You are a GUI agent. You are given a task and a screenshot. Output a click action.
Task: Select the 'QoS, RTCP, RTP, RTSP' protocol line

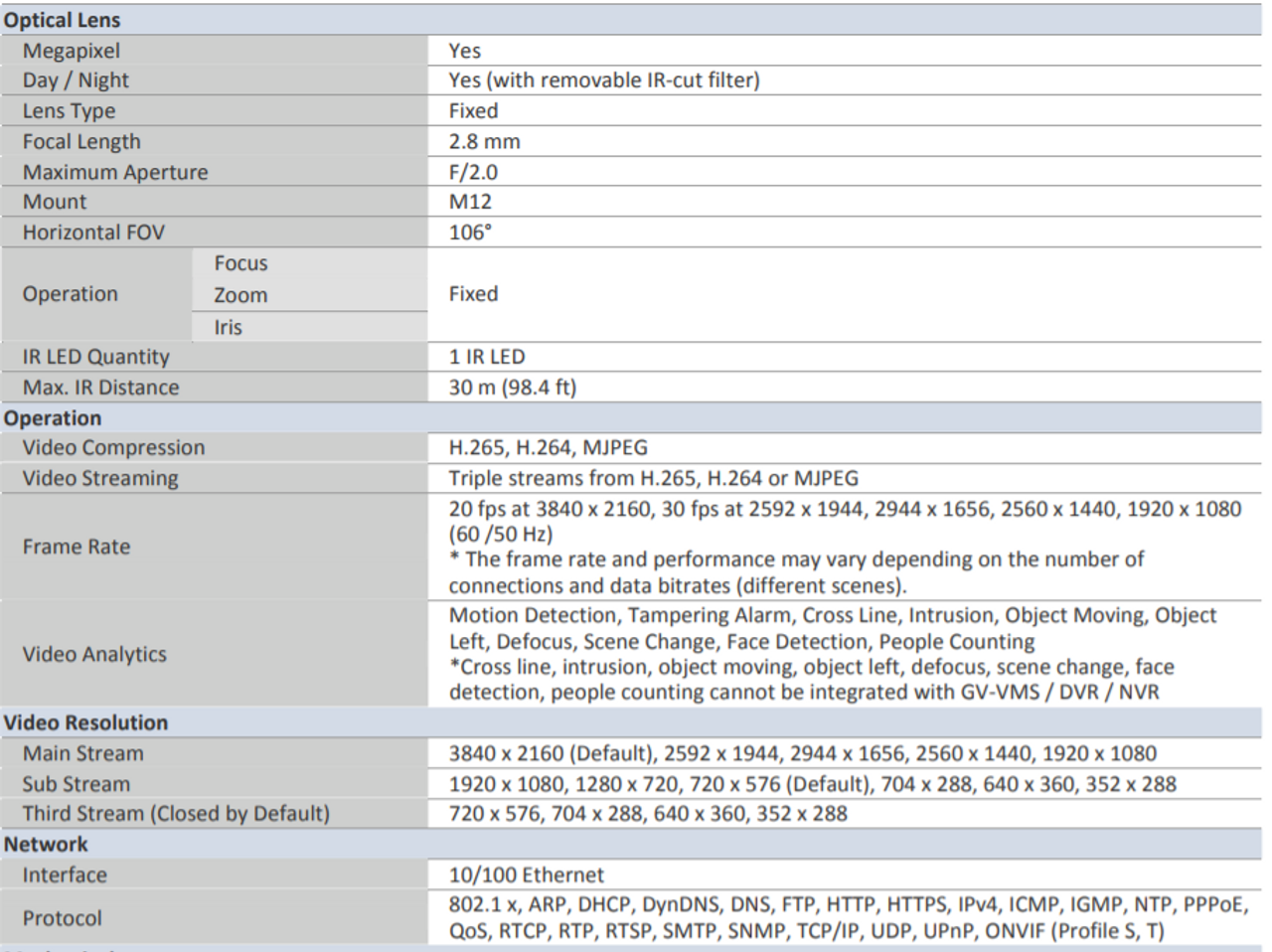click(x=806, y=931)
